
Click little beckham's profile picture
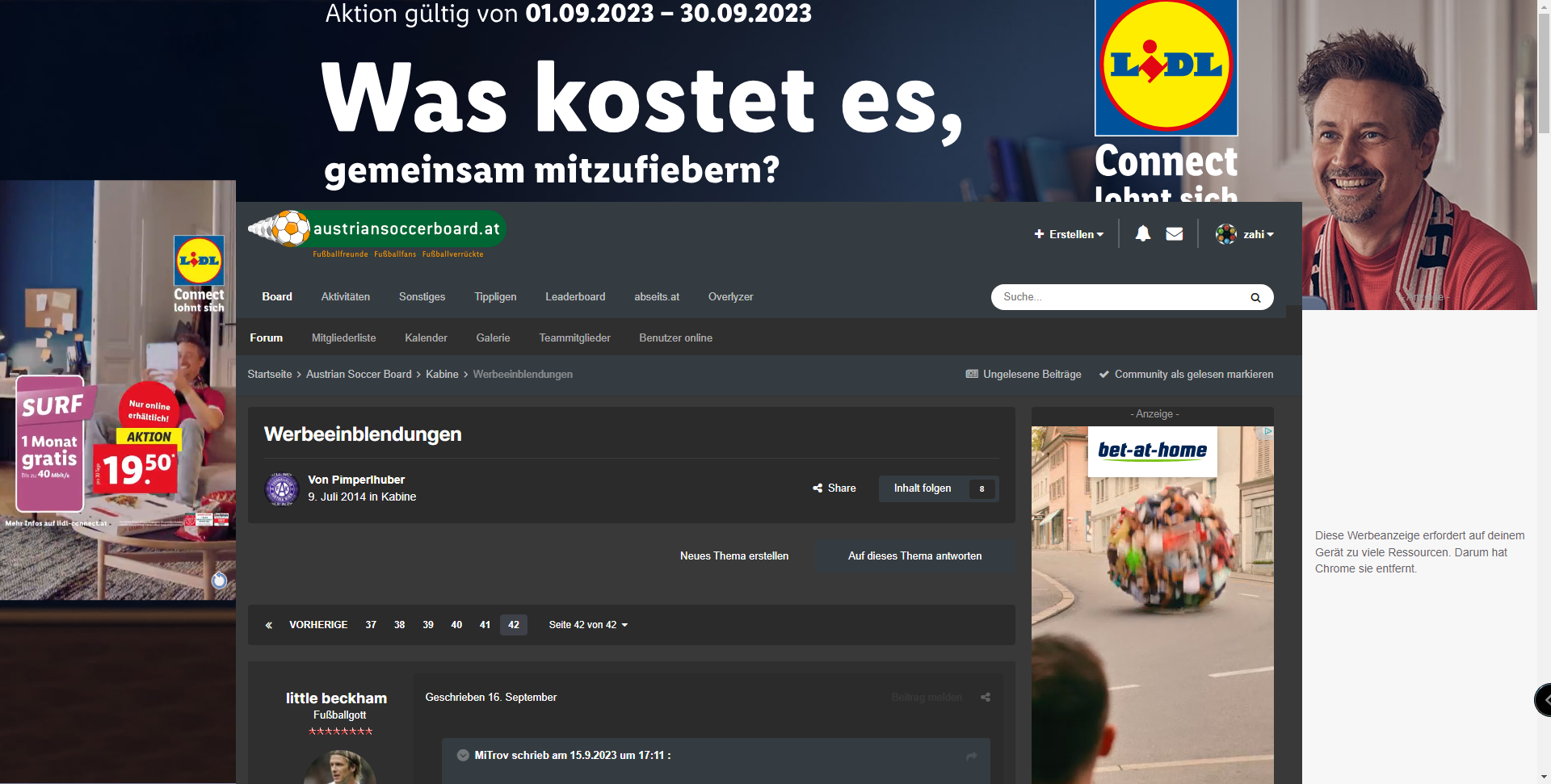(339, 767)
